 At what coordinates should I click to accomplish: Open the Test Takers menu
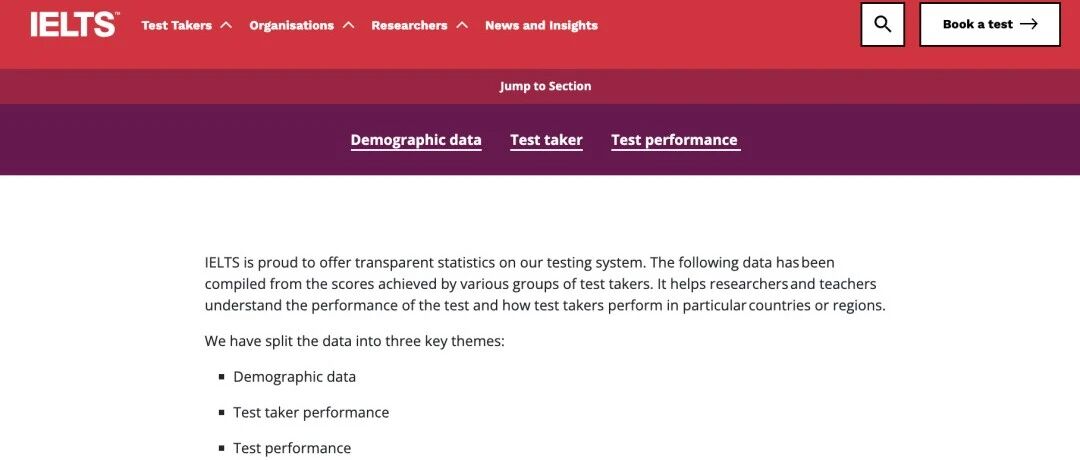pos(176,25)
